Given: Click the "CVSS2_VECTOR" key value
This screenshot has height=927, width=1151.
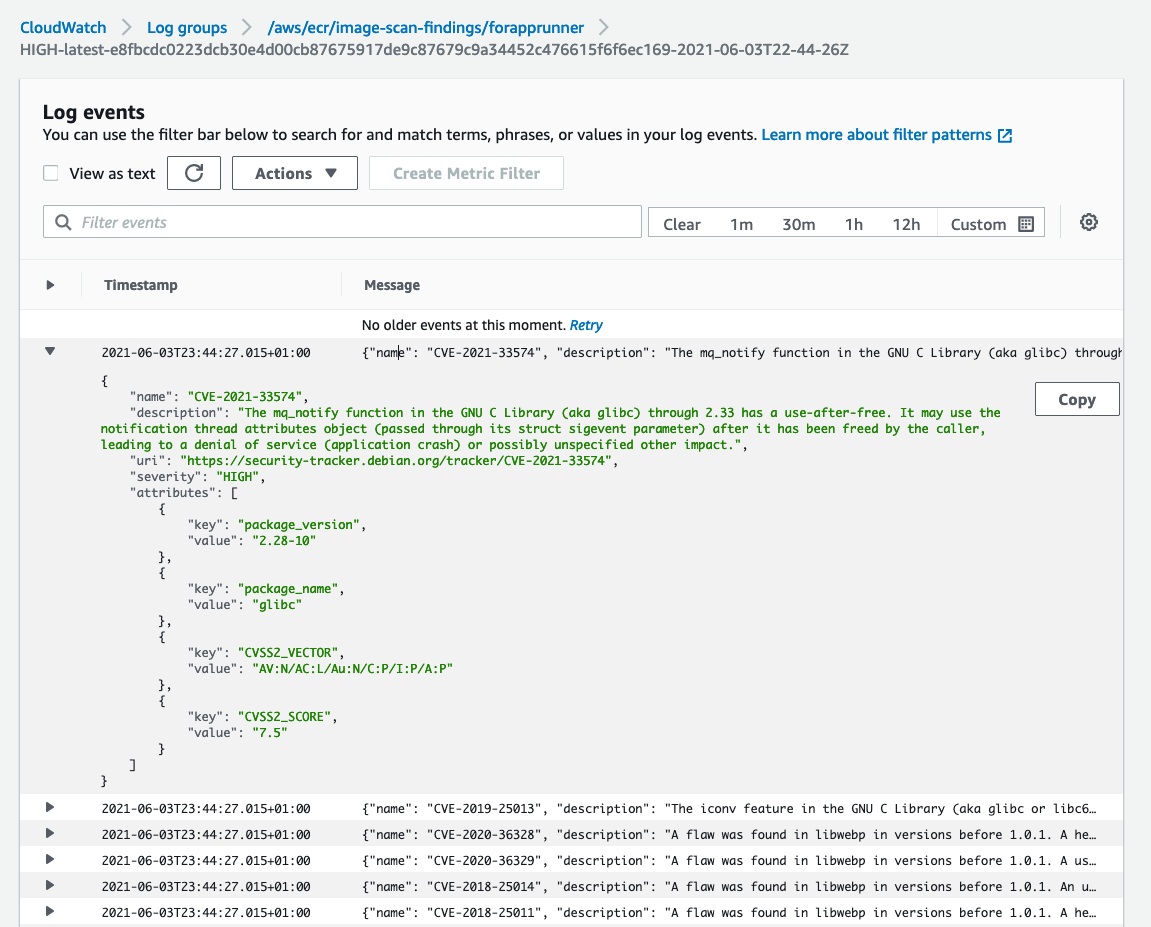Looking at the screenshot, I should [288, 653].
